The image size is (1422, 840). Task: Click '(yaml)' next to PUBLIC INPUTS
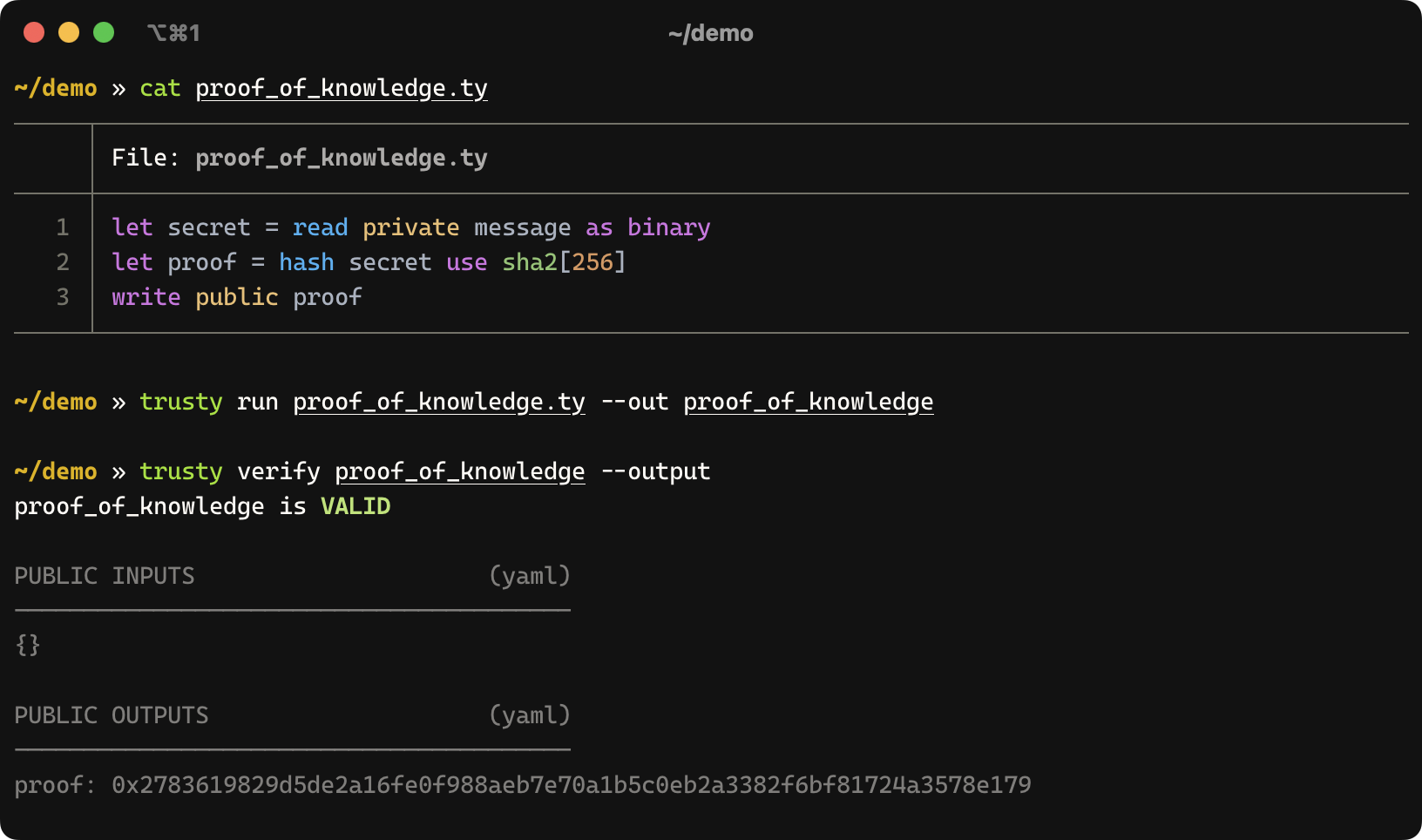point(530,576)
